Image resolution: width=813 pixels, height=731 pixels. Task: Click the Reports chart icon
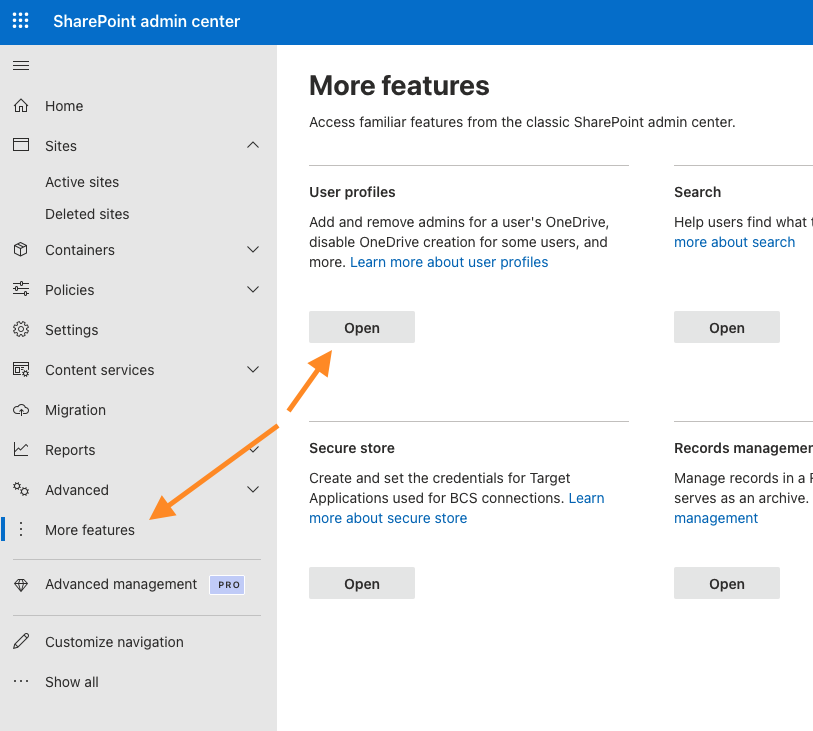(x=21, y=449)
